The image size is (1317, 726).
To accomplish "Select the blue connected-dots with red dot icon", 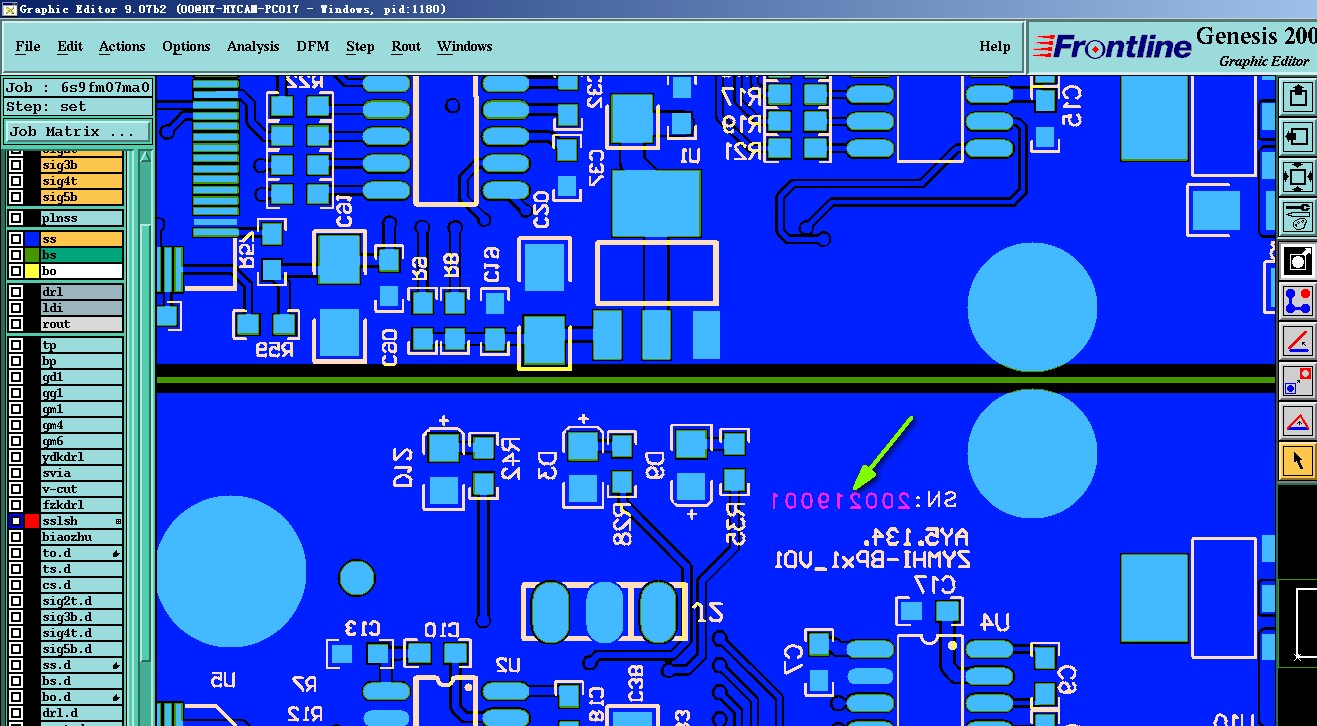I will tap(1298, 300).
